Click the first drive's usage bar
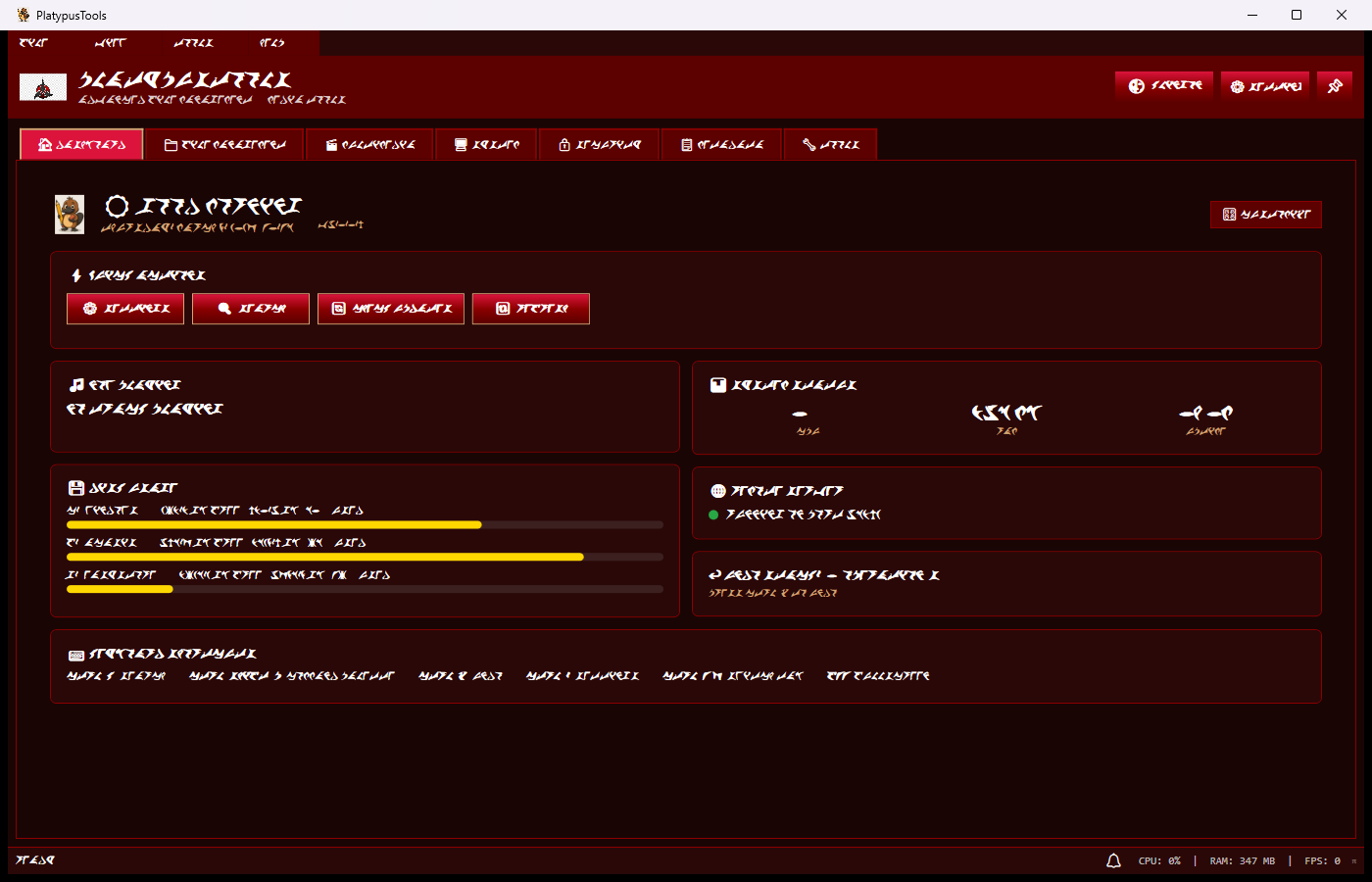1372x882 pixels. (x=365, y=525)
